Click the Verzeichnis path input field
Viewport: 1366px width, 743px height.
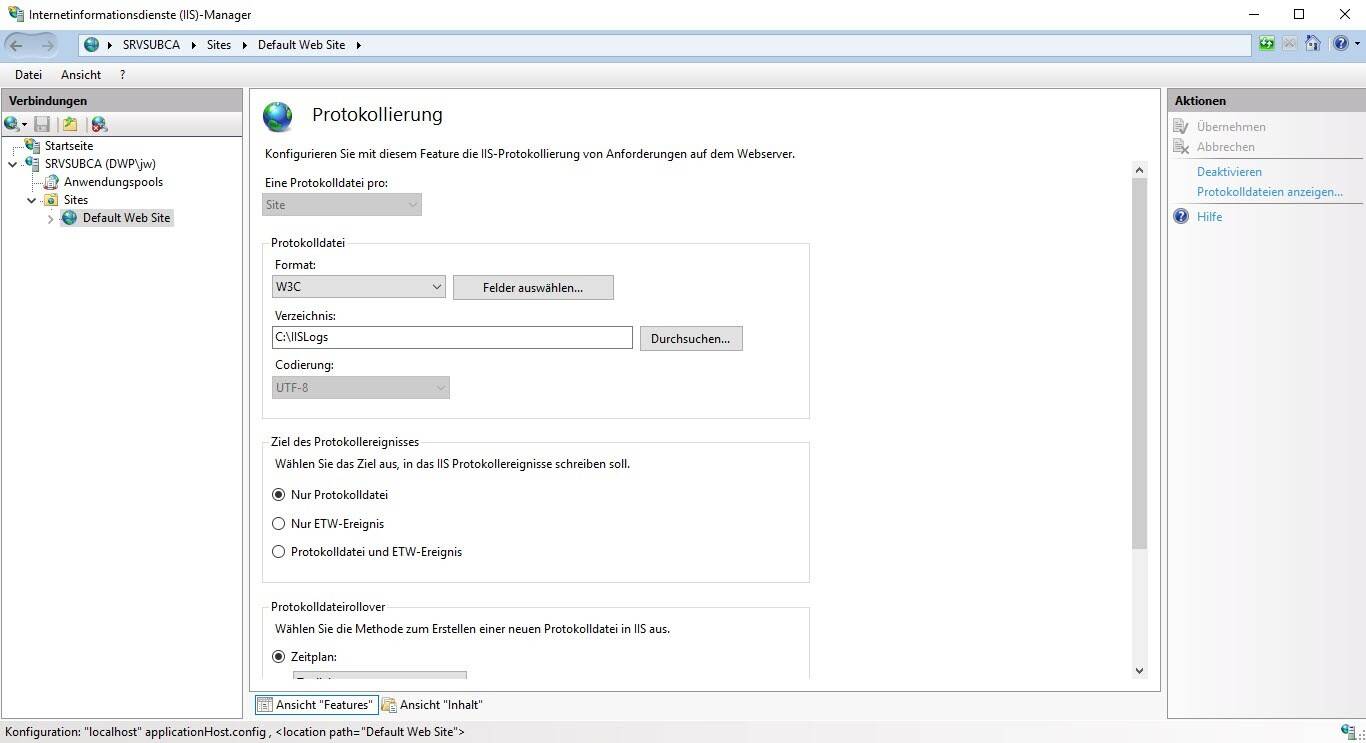(x=452, y=338)
